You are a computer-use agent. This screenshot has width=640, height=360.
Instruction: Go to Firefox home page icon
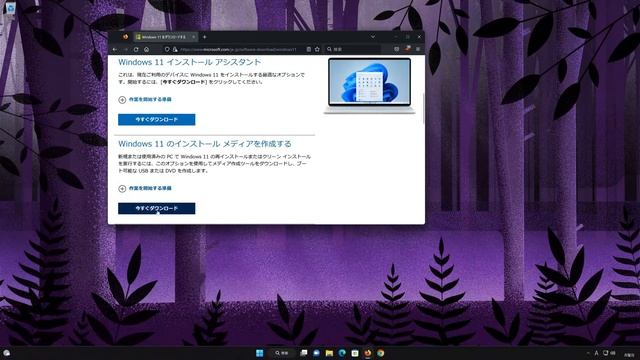[147, 49]
